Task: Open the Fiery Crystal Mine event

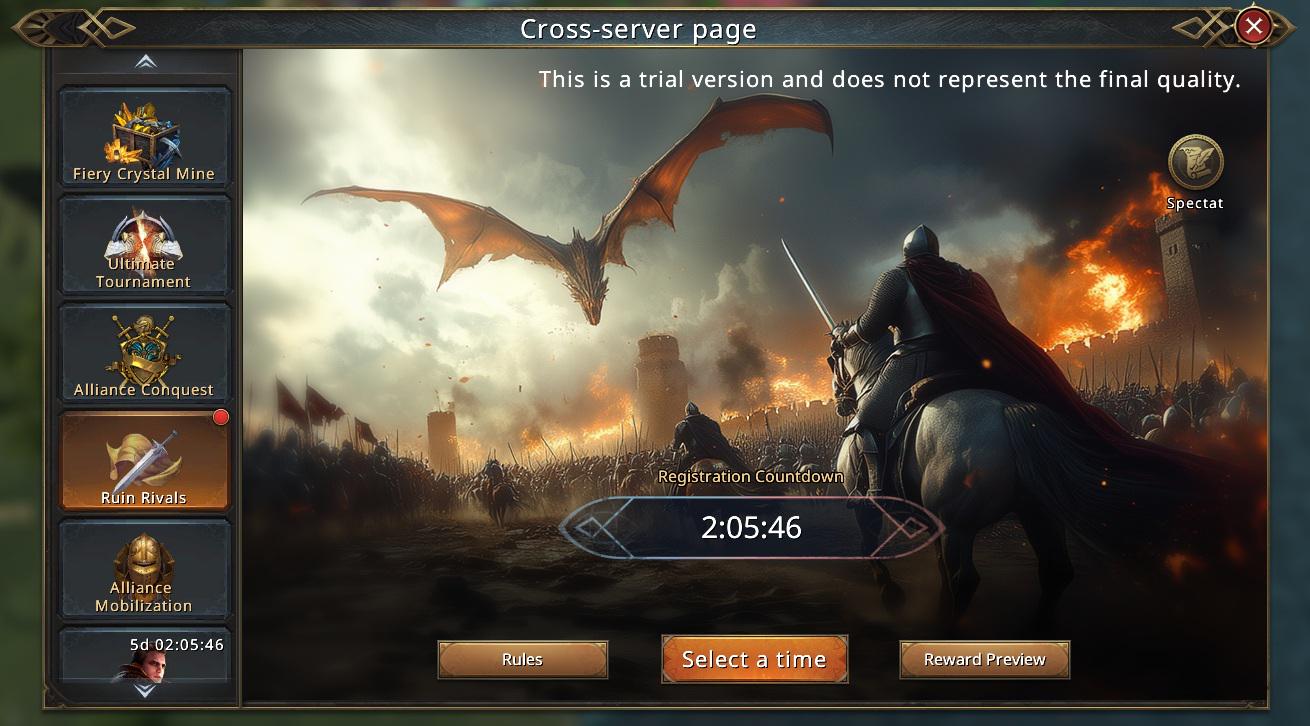Action: coord(145,137)
